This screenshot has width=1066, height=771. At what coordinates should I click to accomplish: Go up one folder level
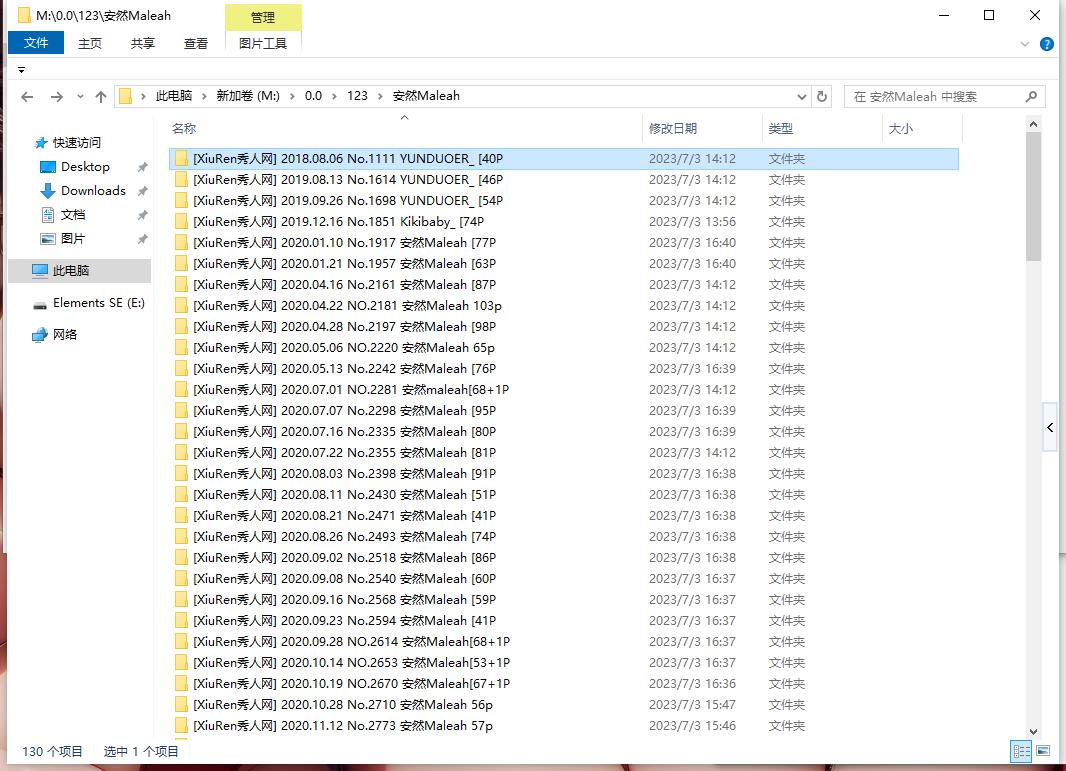tap(101, 97)
